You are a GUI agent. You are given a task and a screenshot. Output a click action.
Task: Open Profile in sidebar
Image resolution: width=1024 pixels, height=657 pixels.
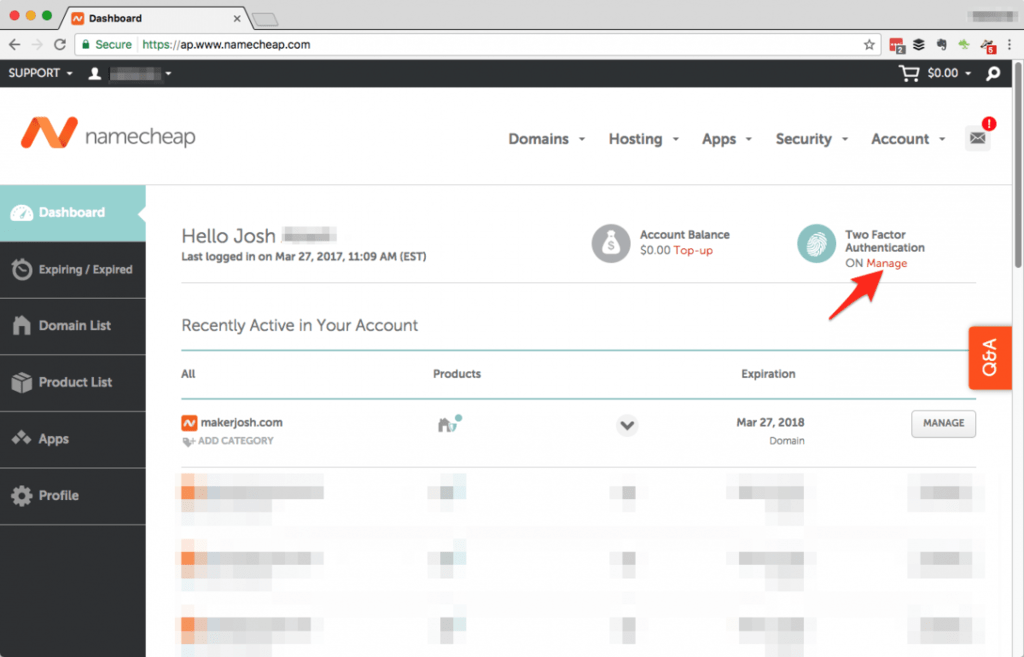tap(72, 496)
